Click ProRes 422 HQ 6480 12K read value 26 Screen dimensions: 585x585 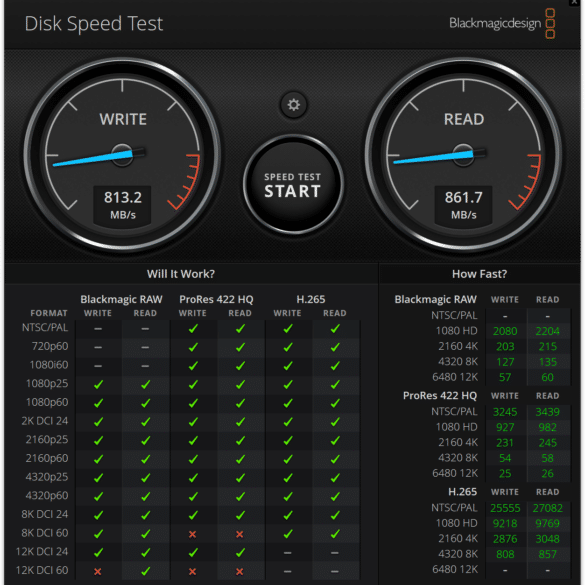547,473
